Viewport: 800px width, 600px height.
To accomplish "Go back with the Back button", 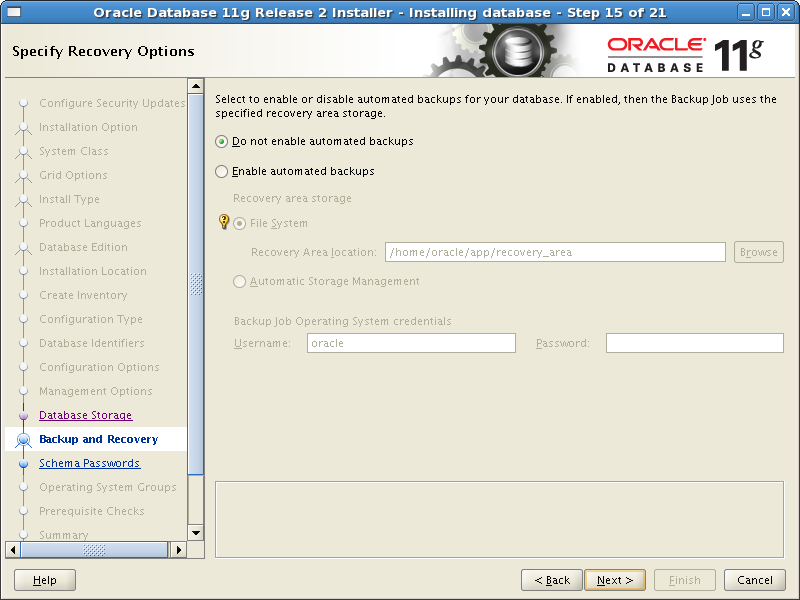I will (552, 580).
